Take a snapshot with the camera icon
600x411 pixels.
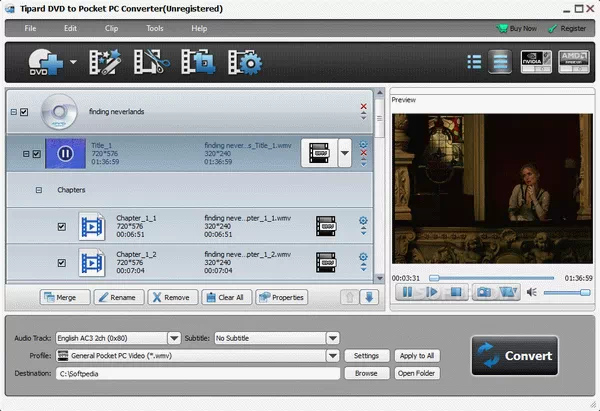[x=482, y=292]
